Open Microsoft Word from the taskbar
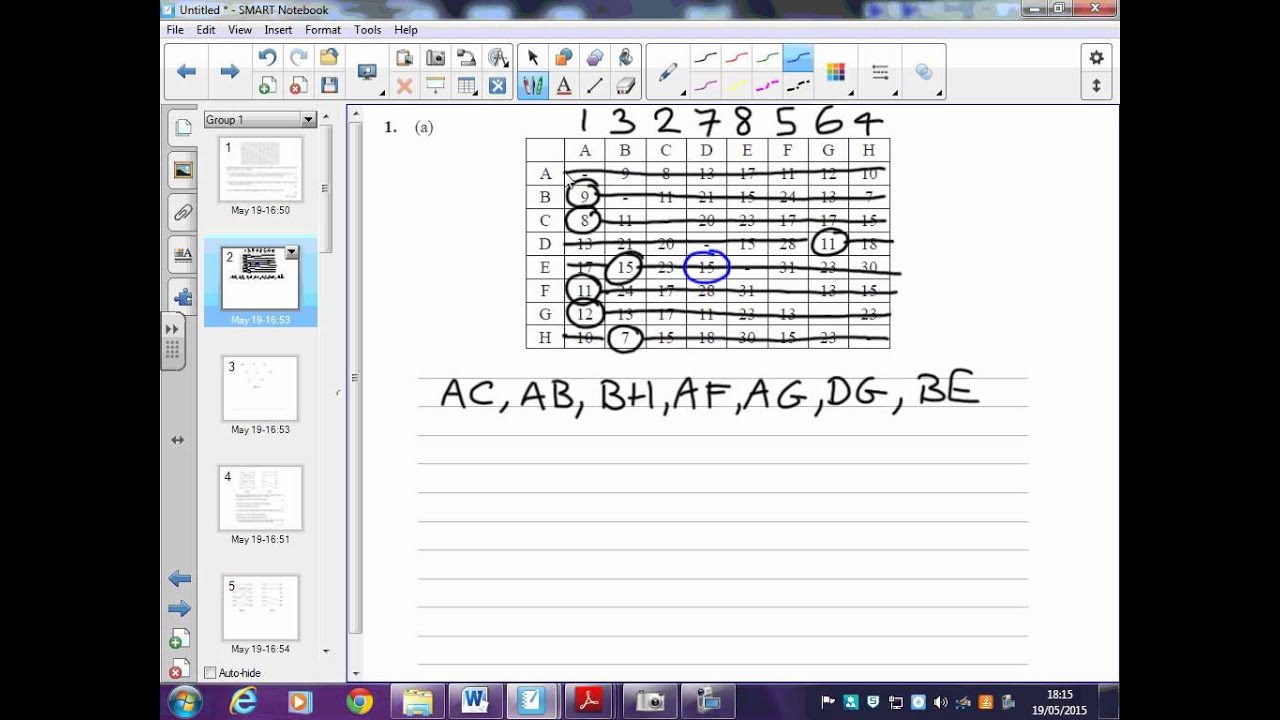This screenshot has height=720, width=1280. [x=475, y=702]
